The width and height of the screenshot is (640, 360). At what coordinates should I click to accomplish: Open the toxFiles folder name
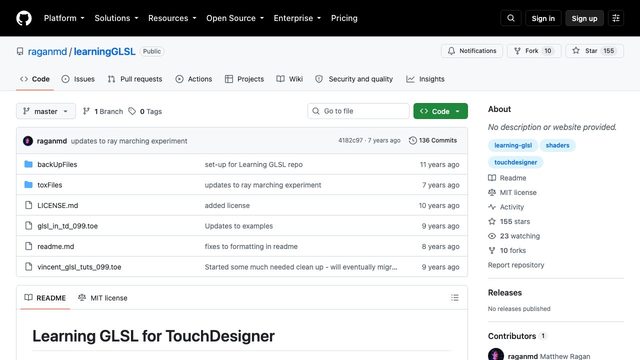click(50, 184)
